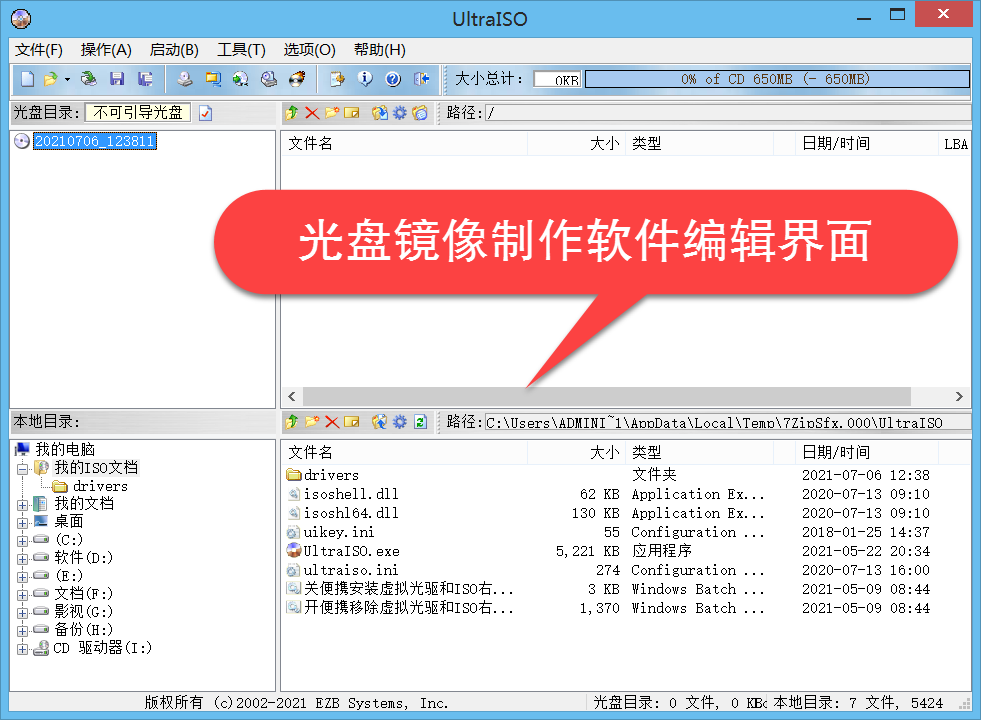Collapse the 我的ISO文档 tree node
This screenshot has width=981, height=720.
pyautogui.click(x=23, y=469)
